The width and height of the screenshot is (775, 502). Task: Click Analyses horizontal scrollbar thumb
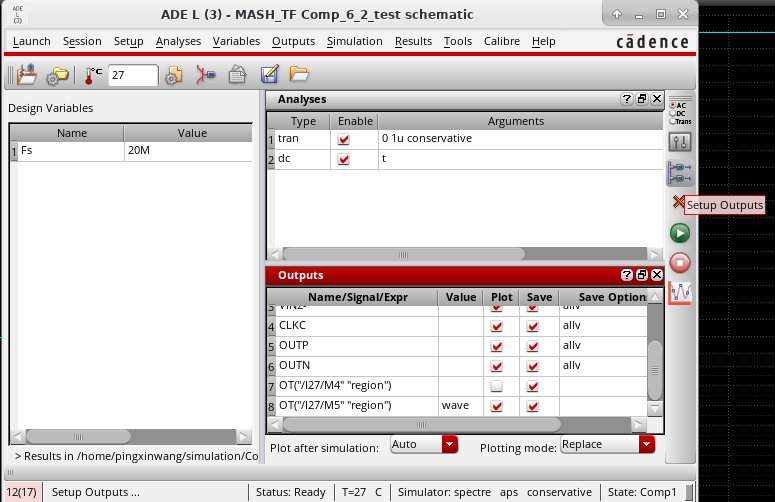(x=403, y=255)
